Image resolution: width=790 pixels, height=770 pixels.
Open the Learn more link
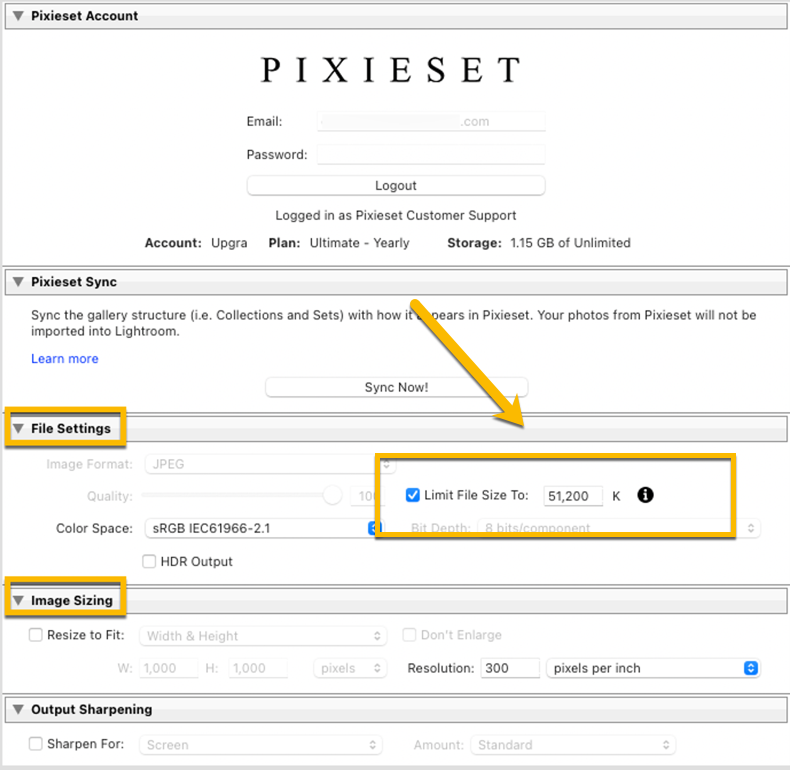(64, 359)
